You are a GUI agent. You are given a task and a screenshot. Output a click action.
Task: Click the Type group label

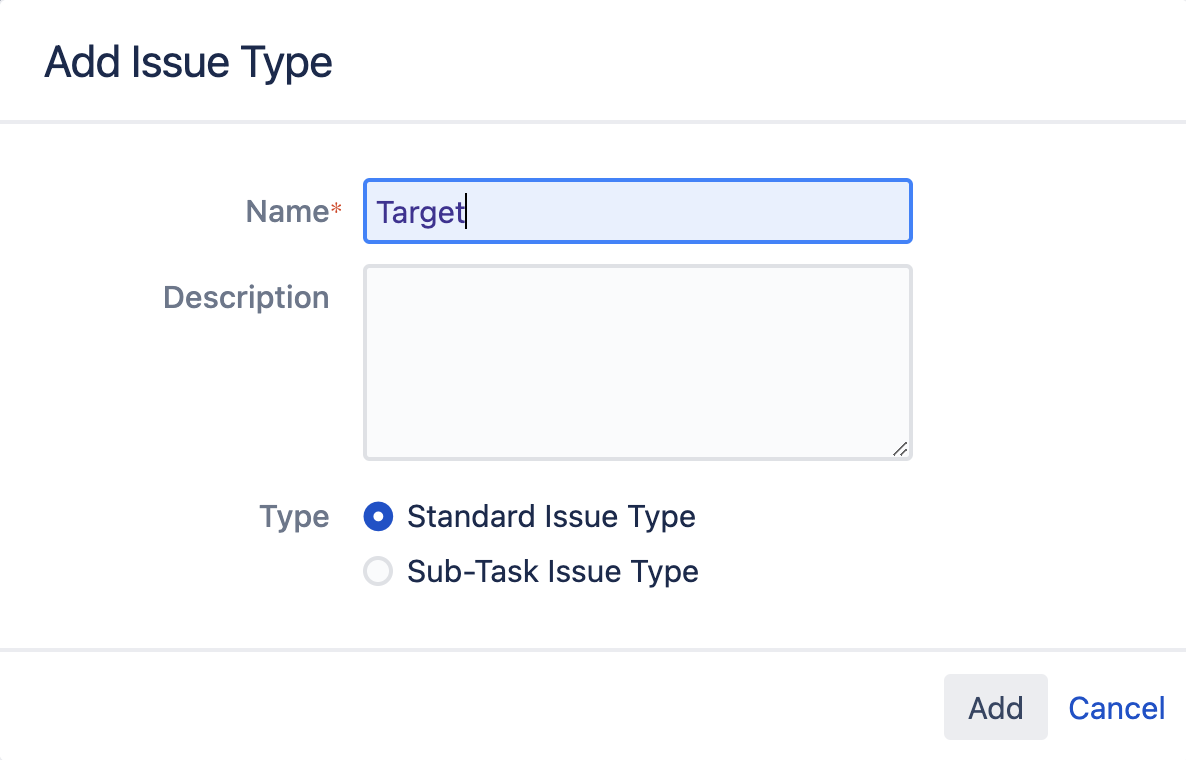pos(294,517)
